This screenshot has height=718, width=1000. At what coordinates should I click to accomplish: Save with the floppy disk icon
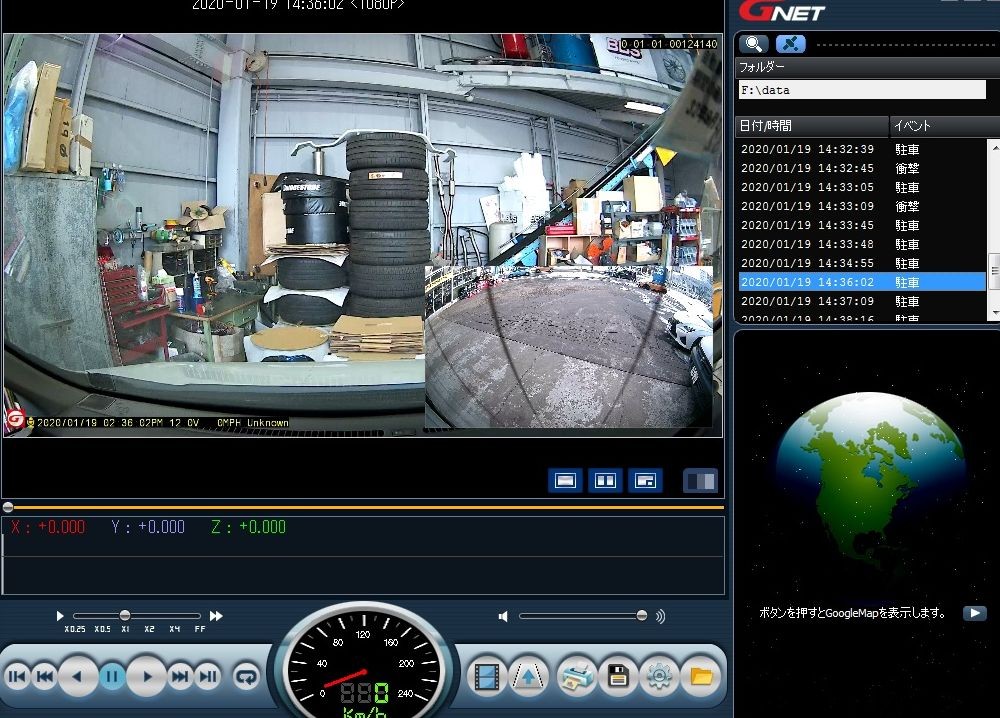[x=617, y=676]
